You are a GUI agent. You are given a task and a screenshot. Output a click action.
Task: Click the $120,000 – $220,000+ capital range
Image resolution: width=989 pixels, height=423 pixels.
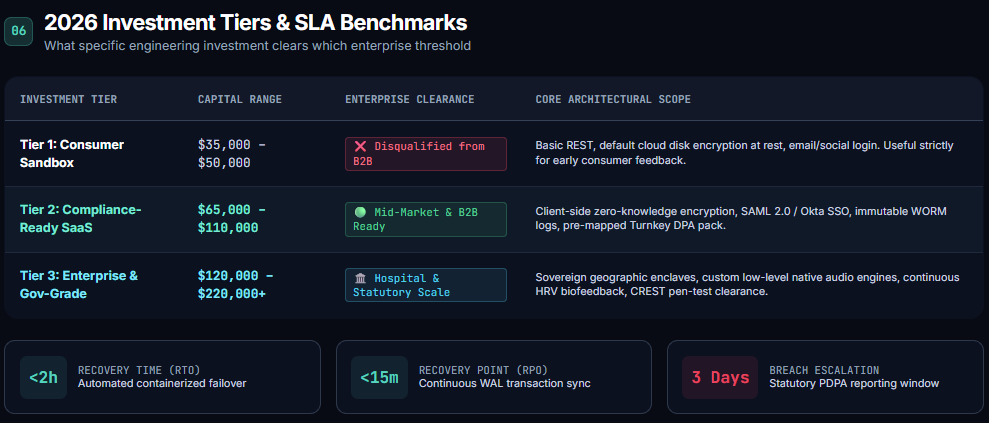235,285
